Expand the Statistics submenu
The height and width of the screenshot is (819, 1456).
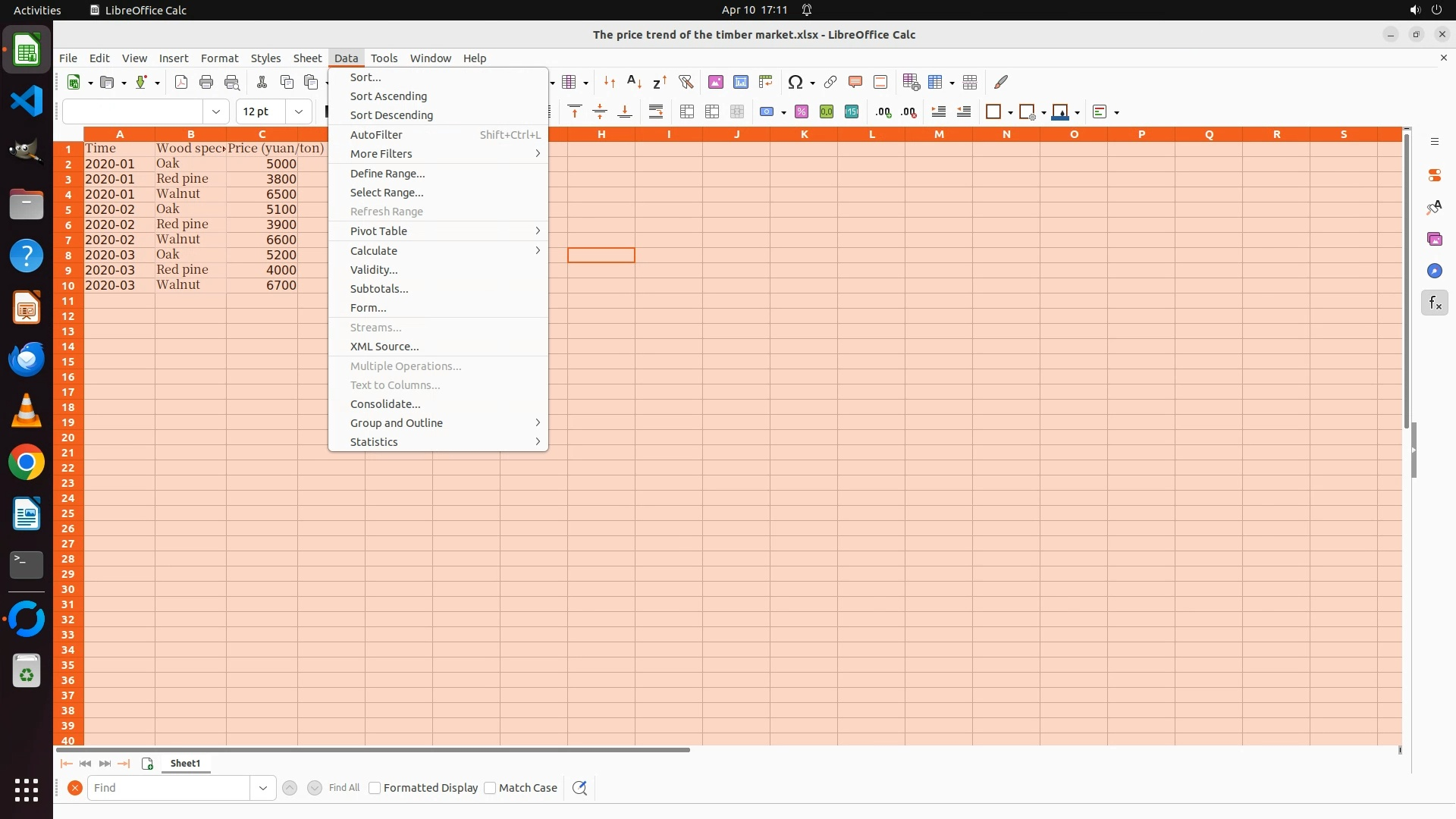pyautogui.click(x=374, y=442)
